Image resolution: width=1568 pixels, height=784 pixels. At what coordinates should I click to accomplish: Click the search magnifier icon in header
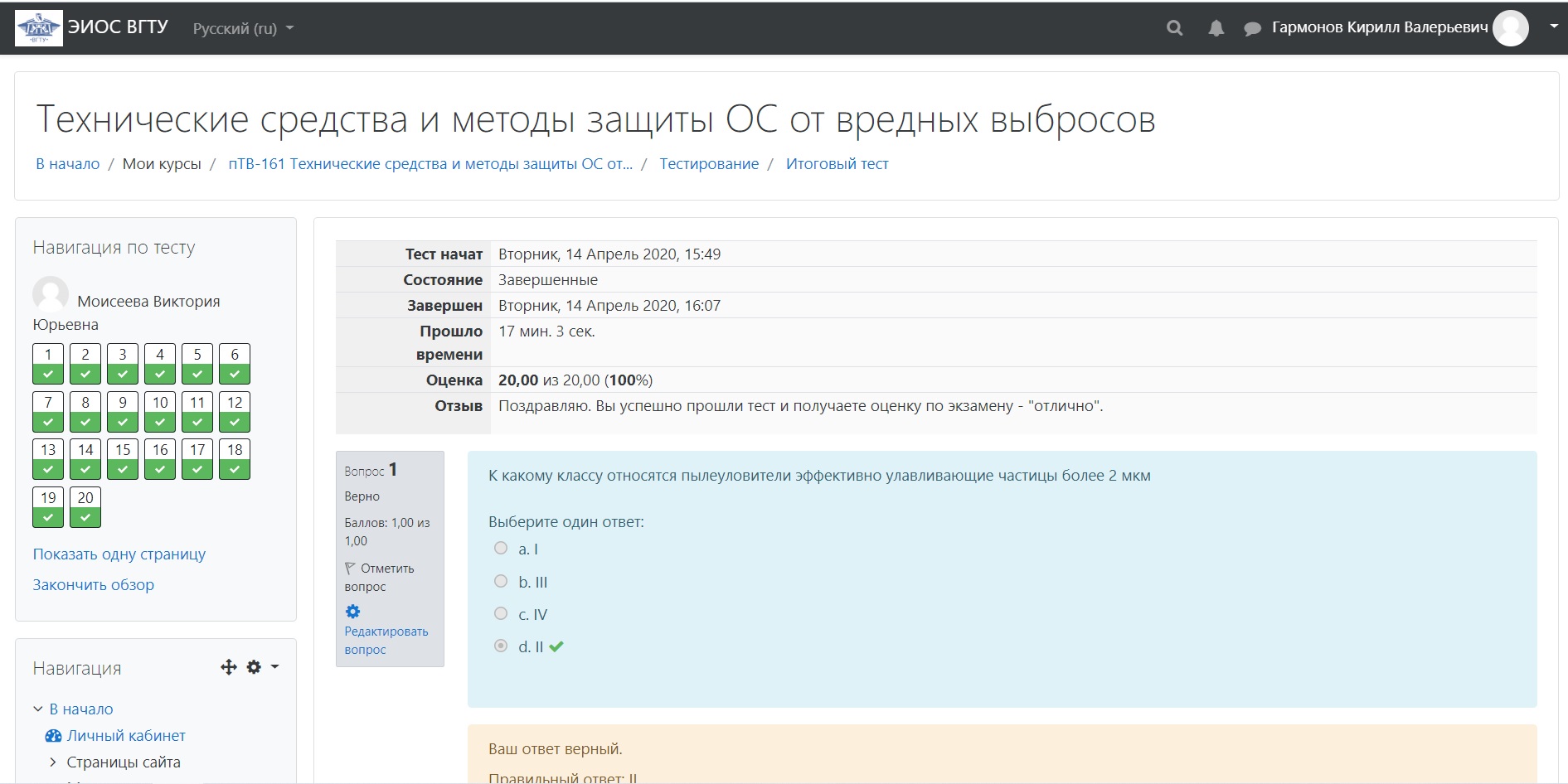(x=1174, y=28)
